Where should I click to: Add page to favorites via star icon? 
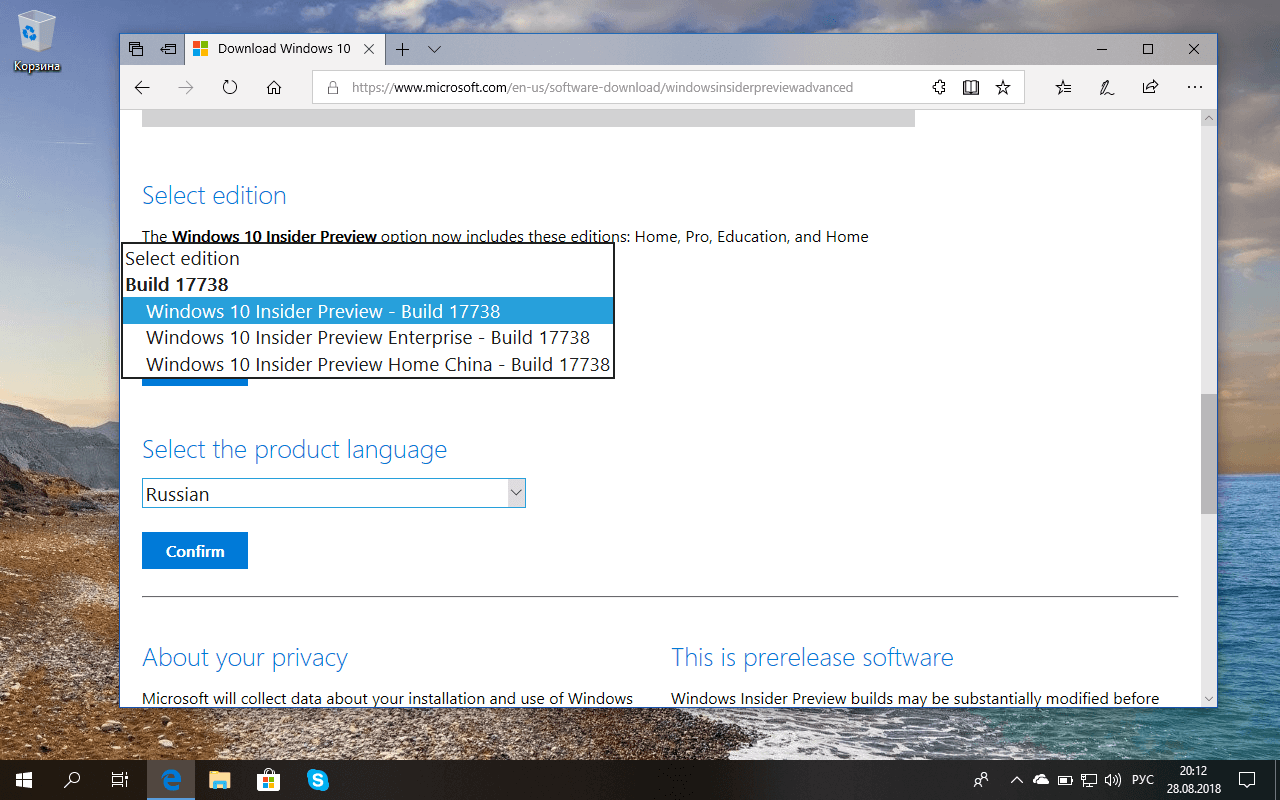1003,87
